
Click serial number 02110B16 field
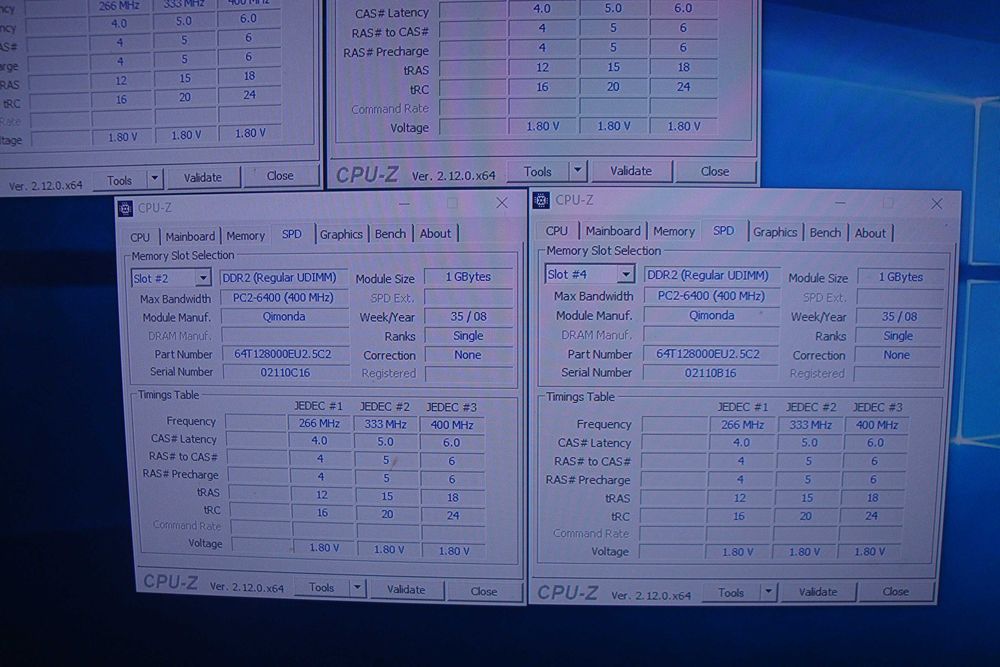[710, 372]
